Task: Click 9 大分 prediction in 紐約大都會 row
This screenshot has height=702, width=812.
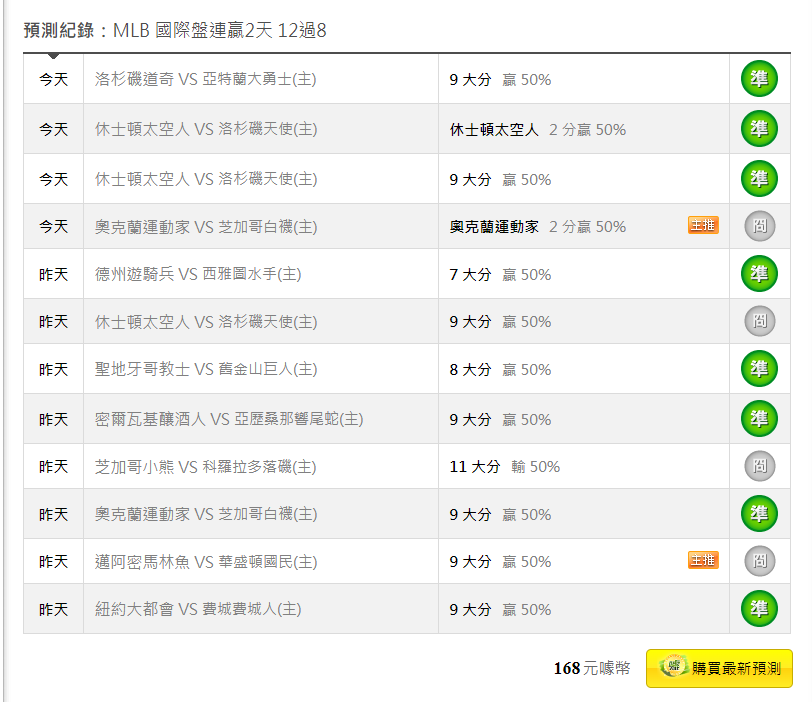Action: point(500,610)
